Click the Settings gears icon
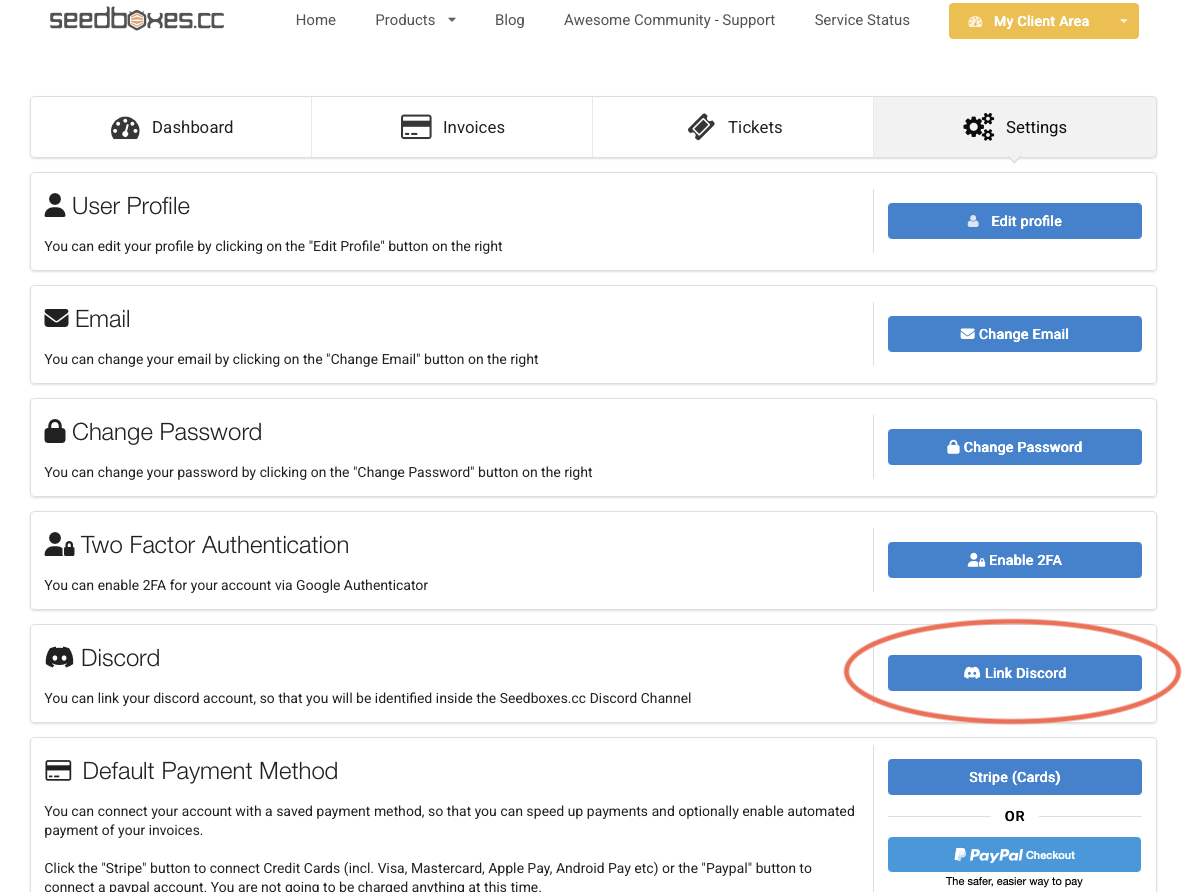The height and width of the screenshot is (892, 1188). [x=978, y=128]
